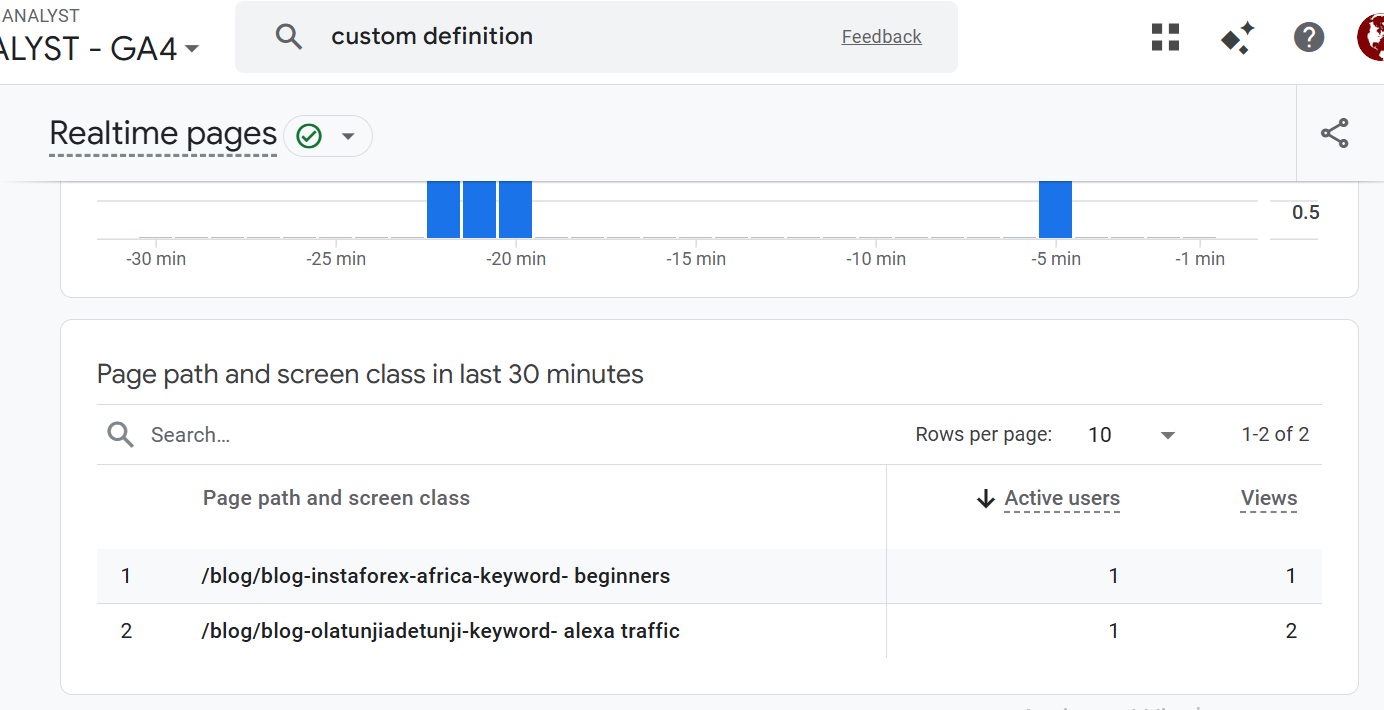
Task: Open the Help question mark icon
Action: coord(1309,37)
